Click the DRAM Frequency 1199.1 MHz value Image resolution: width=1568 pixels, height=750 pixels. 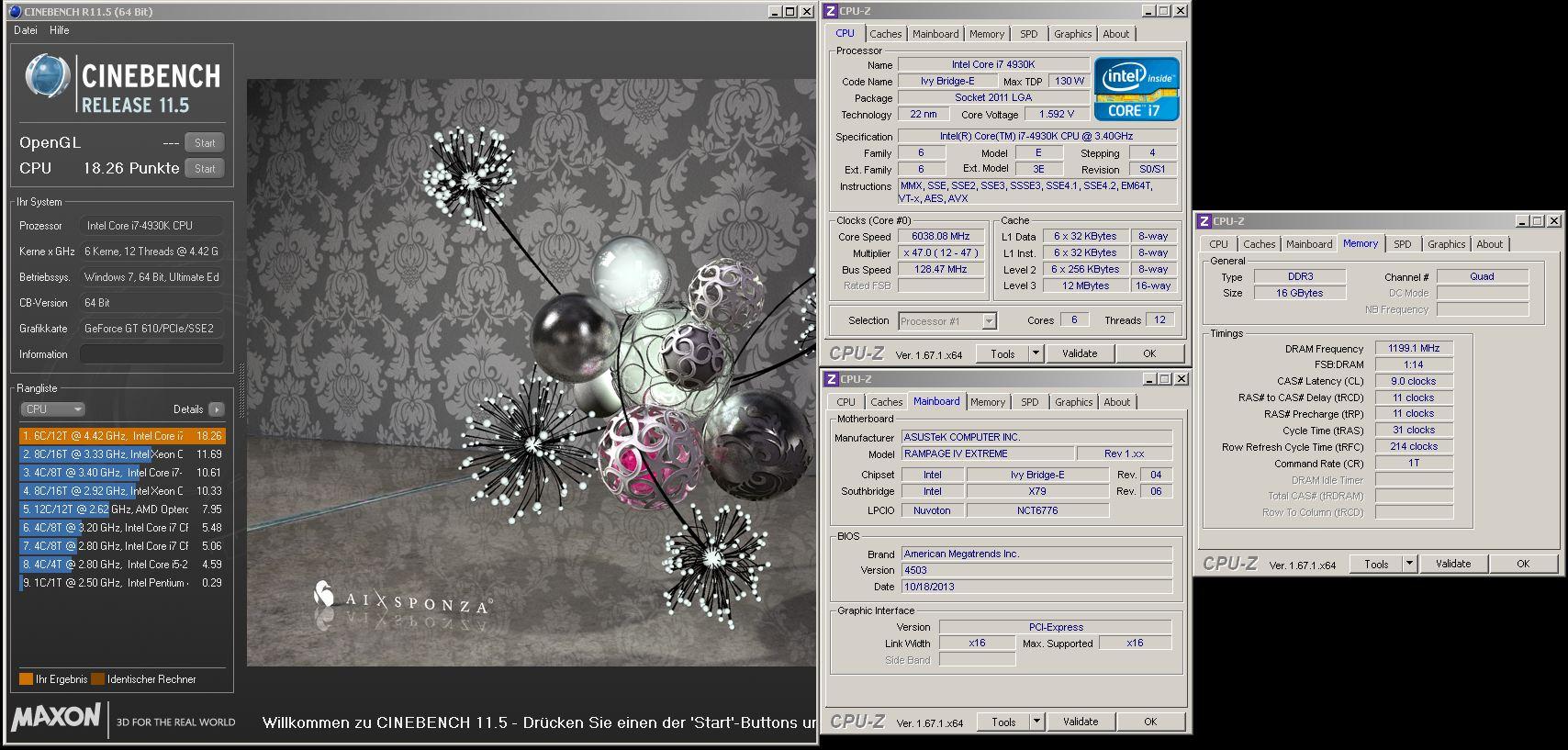click(x=1414, y=349)
